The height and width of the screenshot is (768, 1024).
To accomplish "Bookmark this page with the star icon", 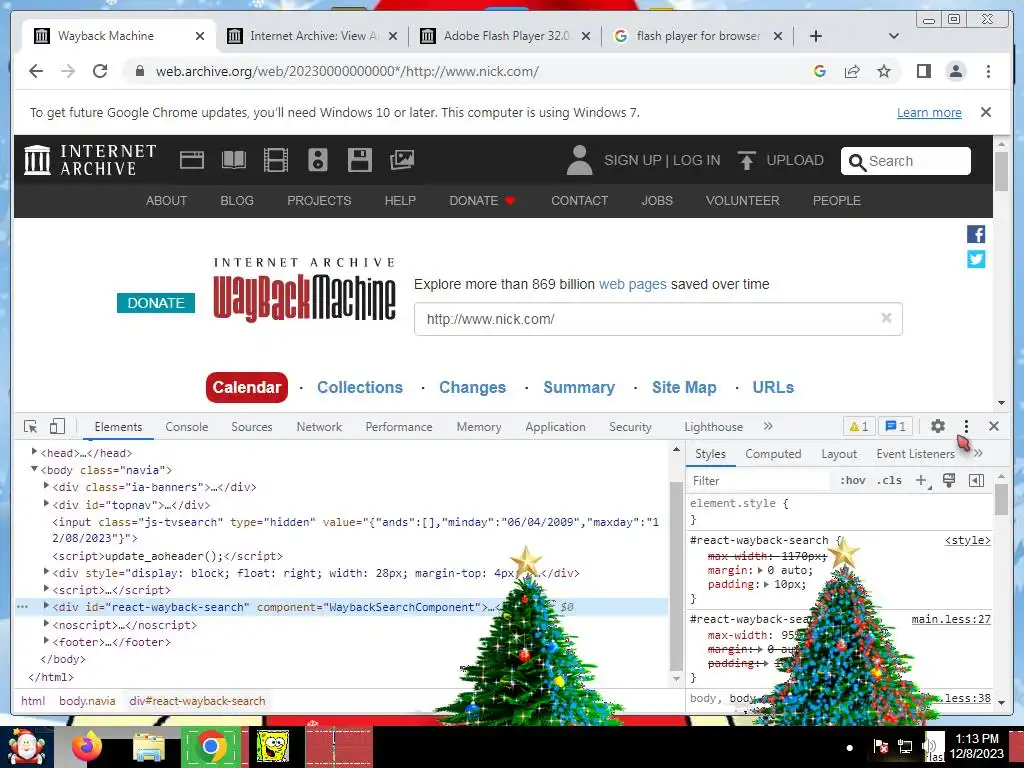I will 884,71.
